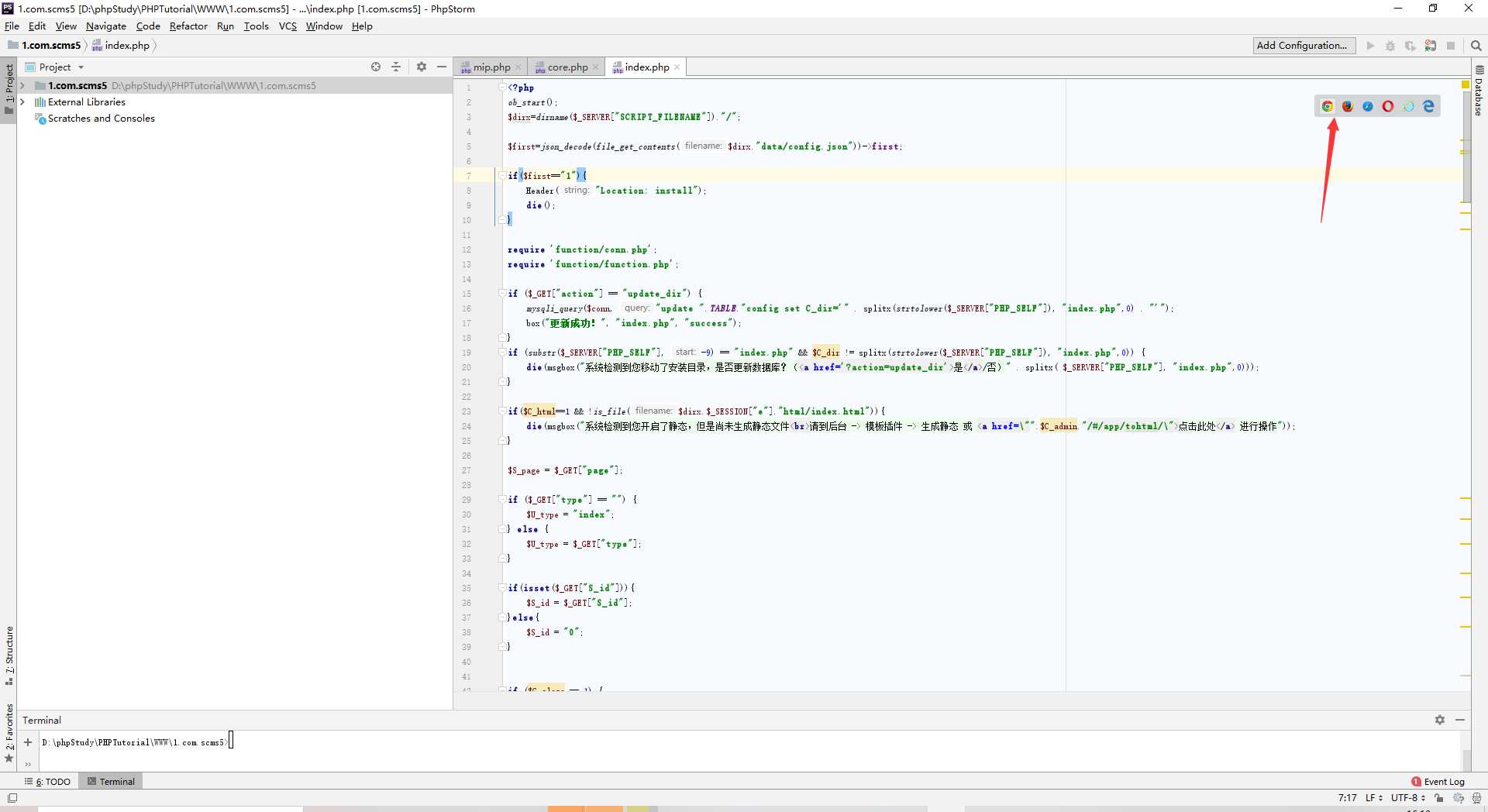Hide the Project panel
This screenshot has height=812, width=1488.
(x=442, y=67)
